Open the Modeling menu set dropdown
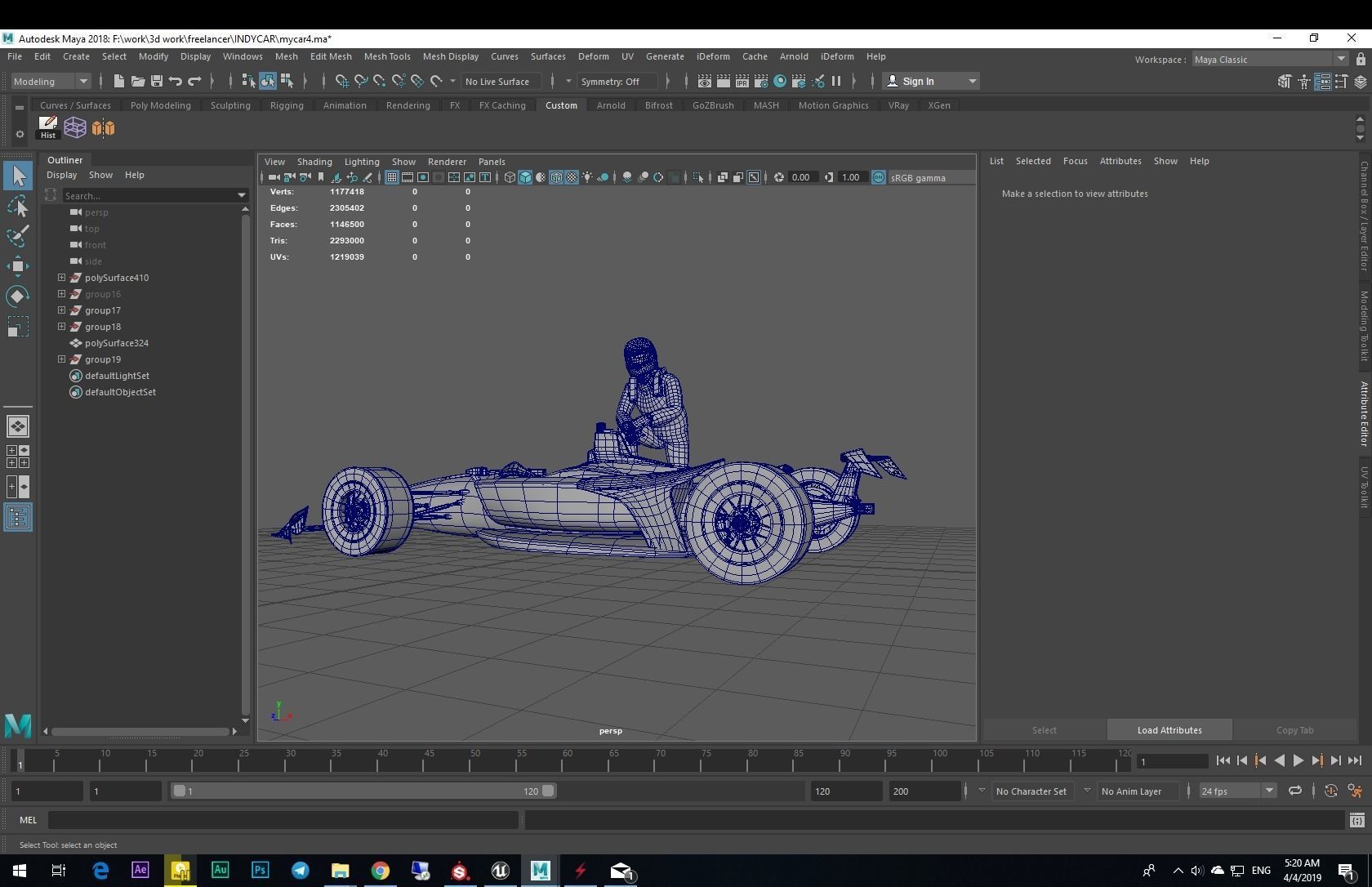The image size is (1372, 887). coord(51,81)
